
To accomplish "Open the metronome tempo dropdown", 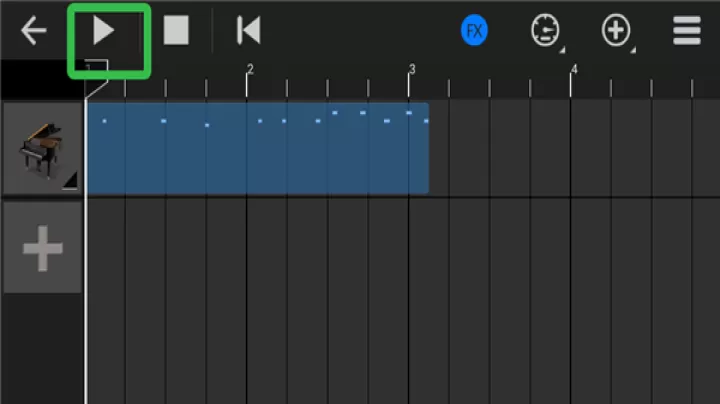I will tap(545, 32).
